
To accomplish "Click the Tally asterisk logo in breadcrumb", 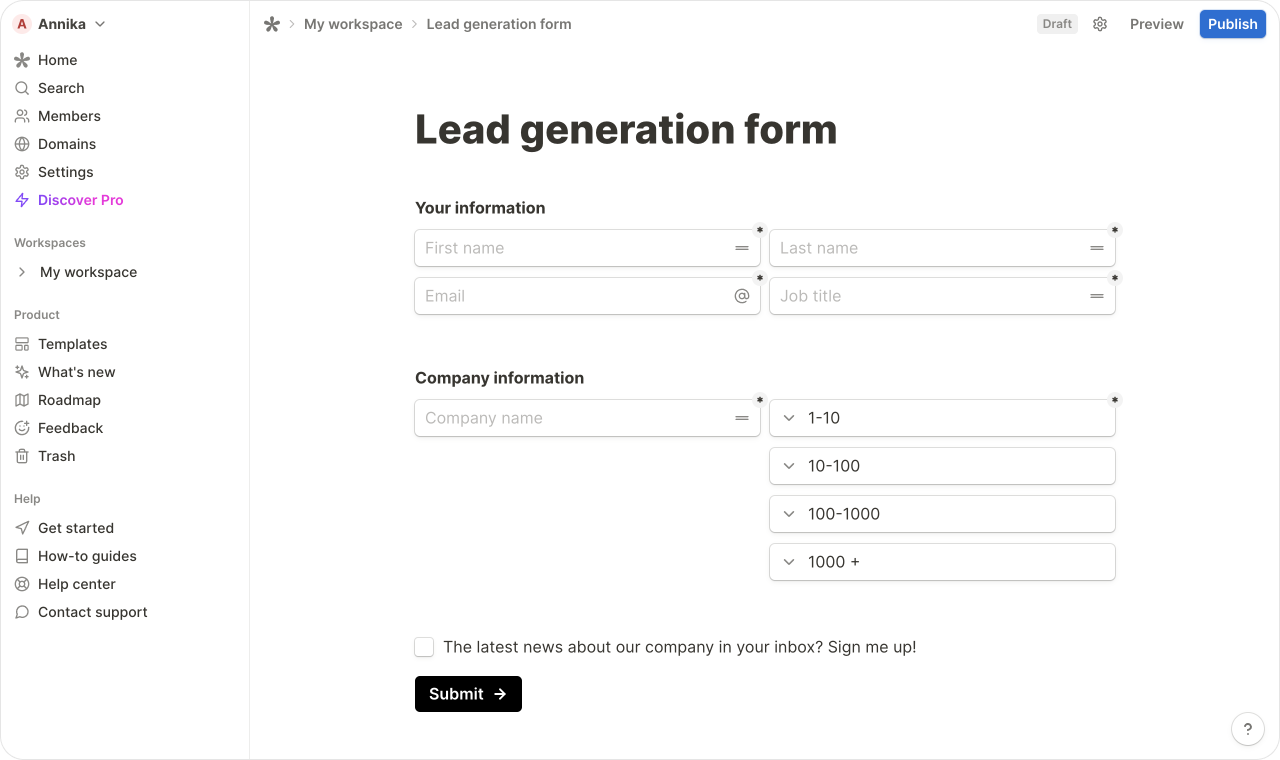I will click(x=272, y=24).
